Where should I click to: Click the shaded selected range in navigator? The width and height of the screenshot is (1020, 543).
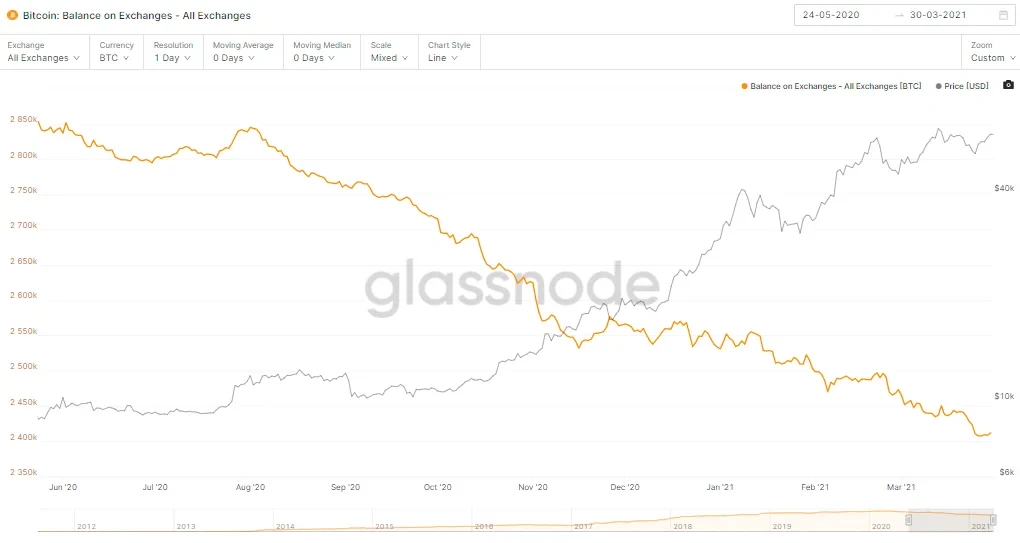950,520
